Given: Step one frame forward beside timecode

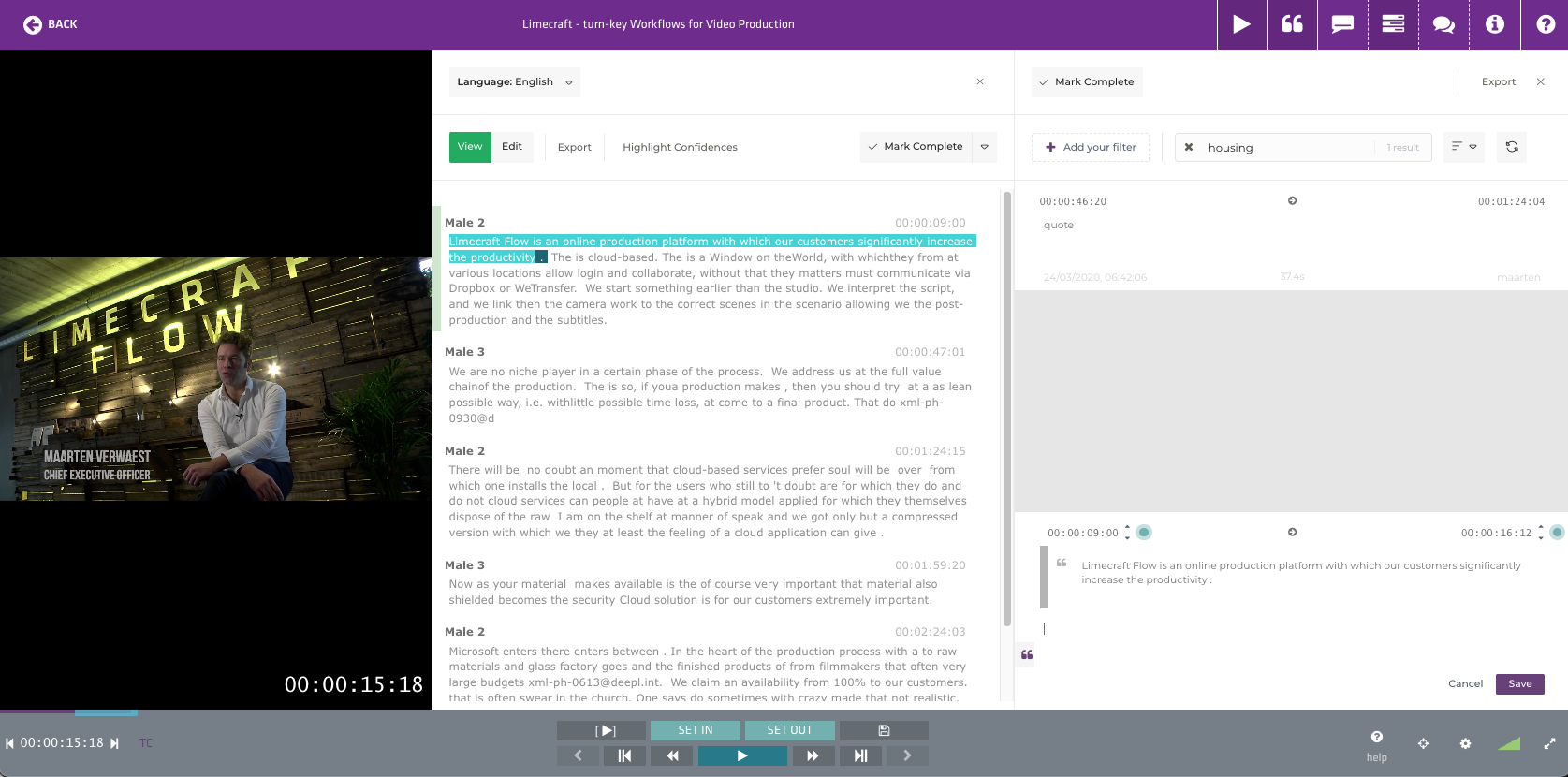Looking at the screenshot, I should [x=115, y=743].
